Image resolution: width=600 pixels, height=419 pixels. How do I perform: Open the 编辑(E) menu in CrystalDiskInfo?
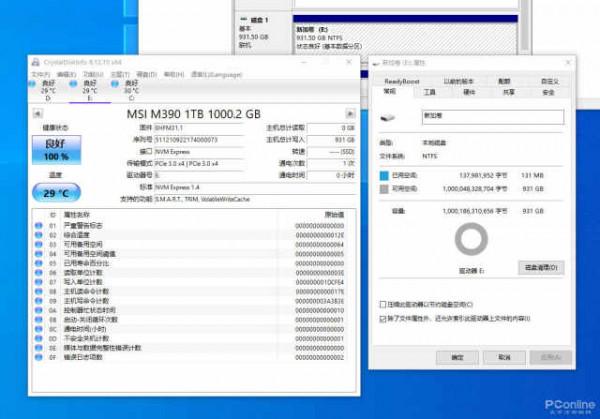[66, 74]
